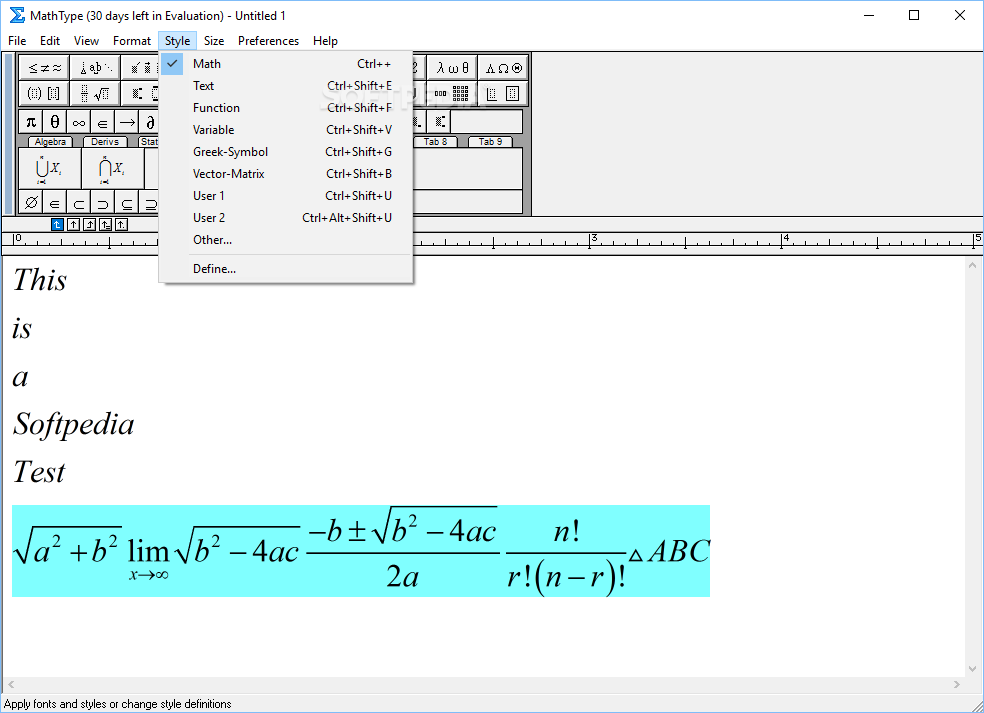The height and width of the screenshot is (713, 984).
Task: Open the boxes templates palette
Action: (x=503, y=94)
